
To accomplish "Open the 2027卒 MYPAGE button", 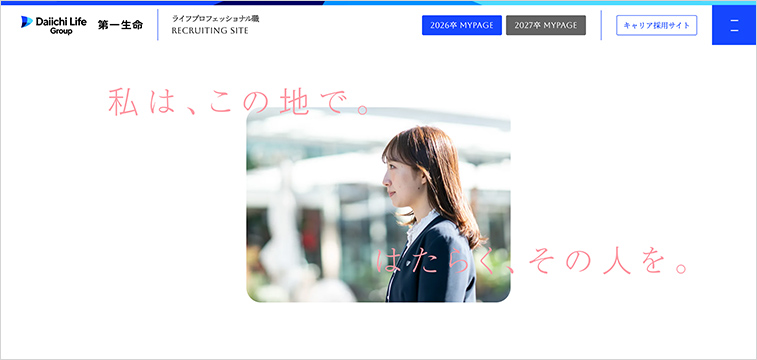I will click(x=546, y=25).
